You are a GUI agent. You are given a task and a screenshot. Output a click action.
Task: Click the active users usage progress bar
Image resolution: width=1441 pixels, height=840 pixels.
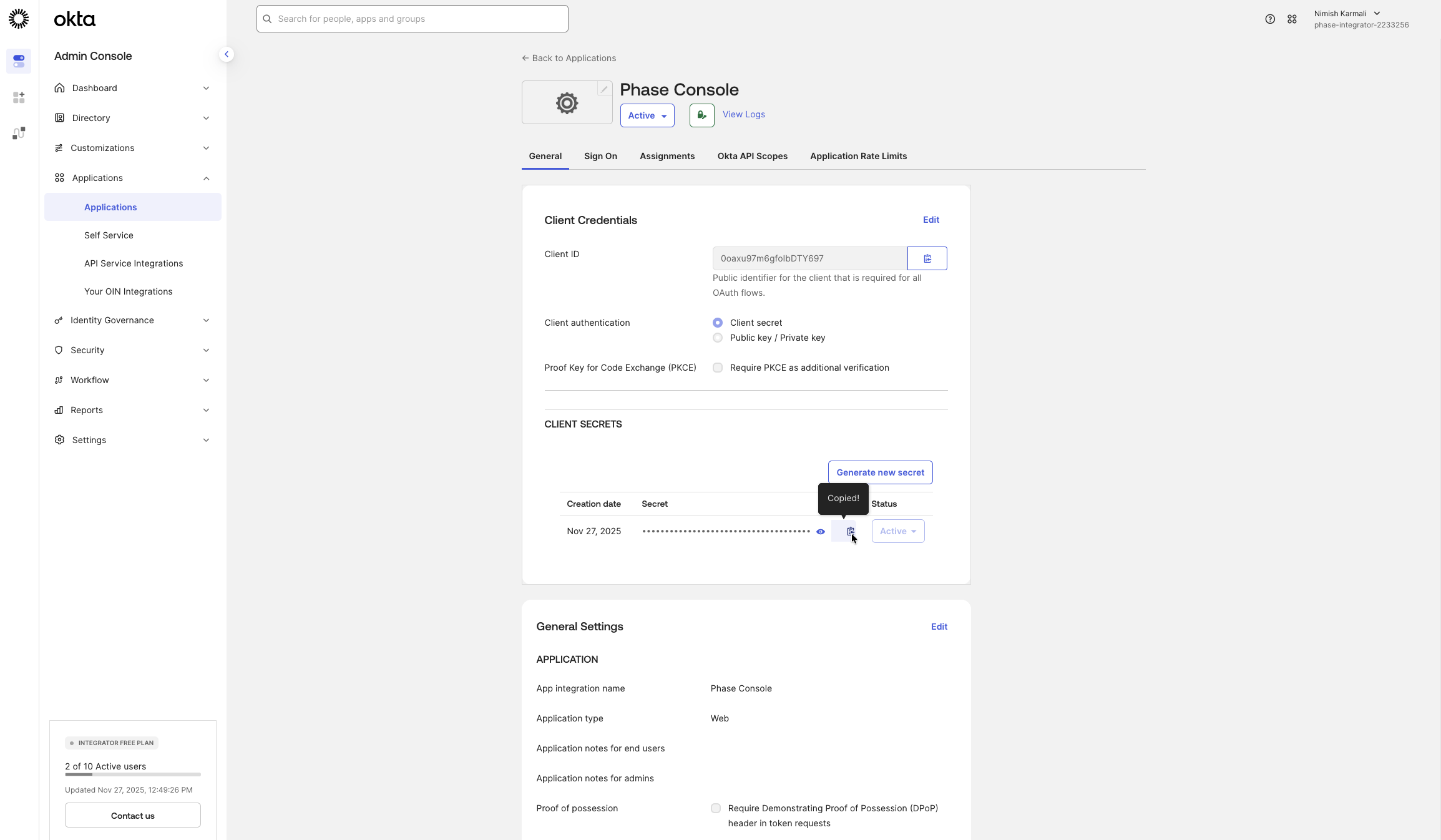click(x=133, y=774)
